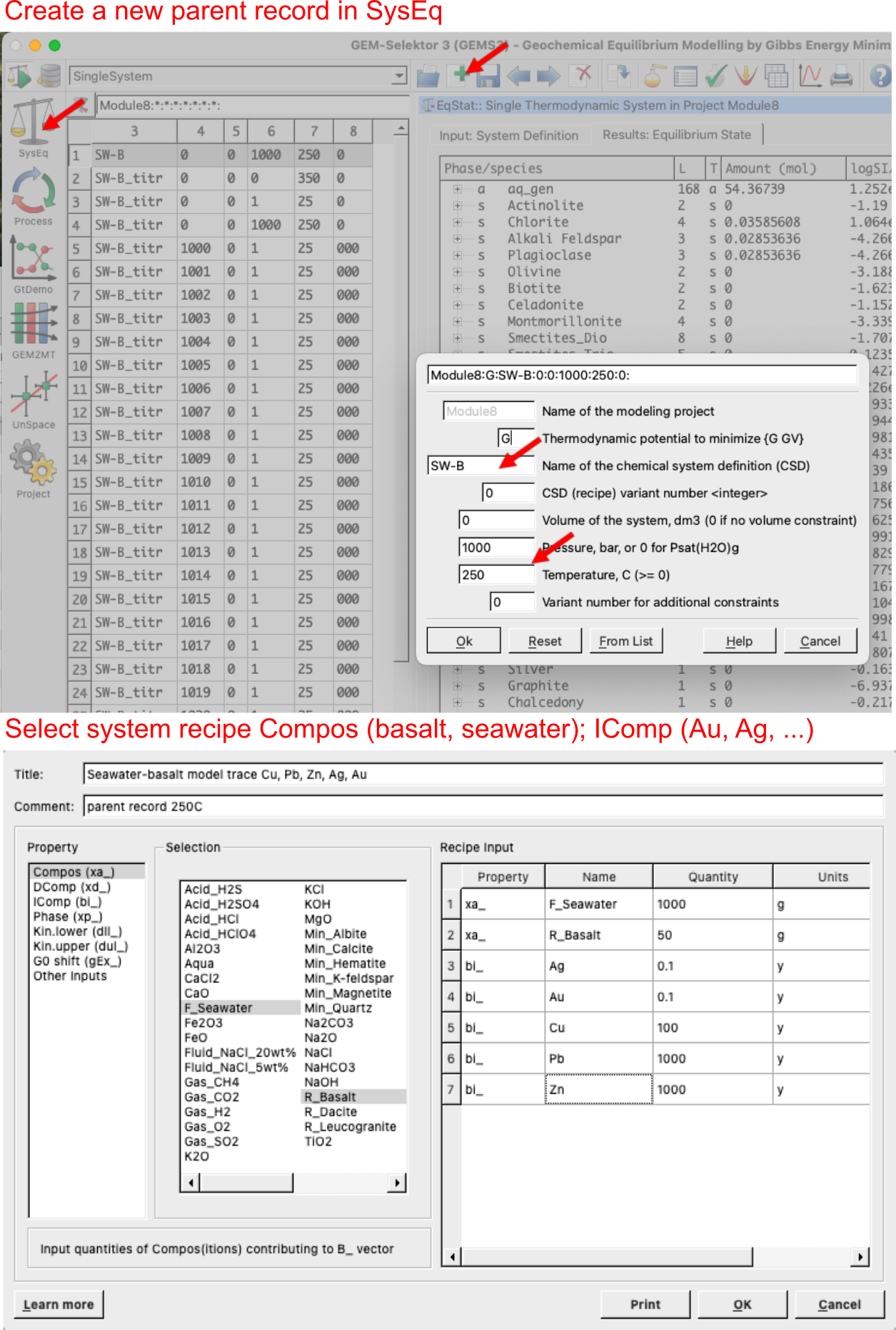Click the Learn more button

59,1304
